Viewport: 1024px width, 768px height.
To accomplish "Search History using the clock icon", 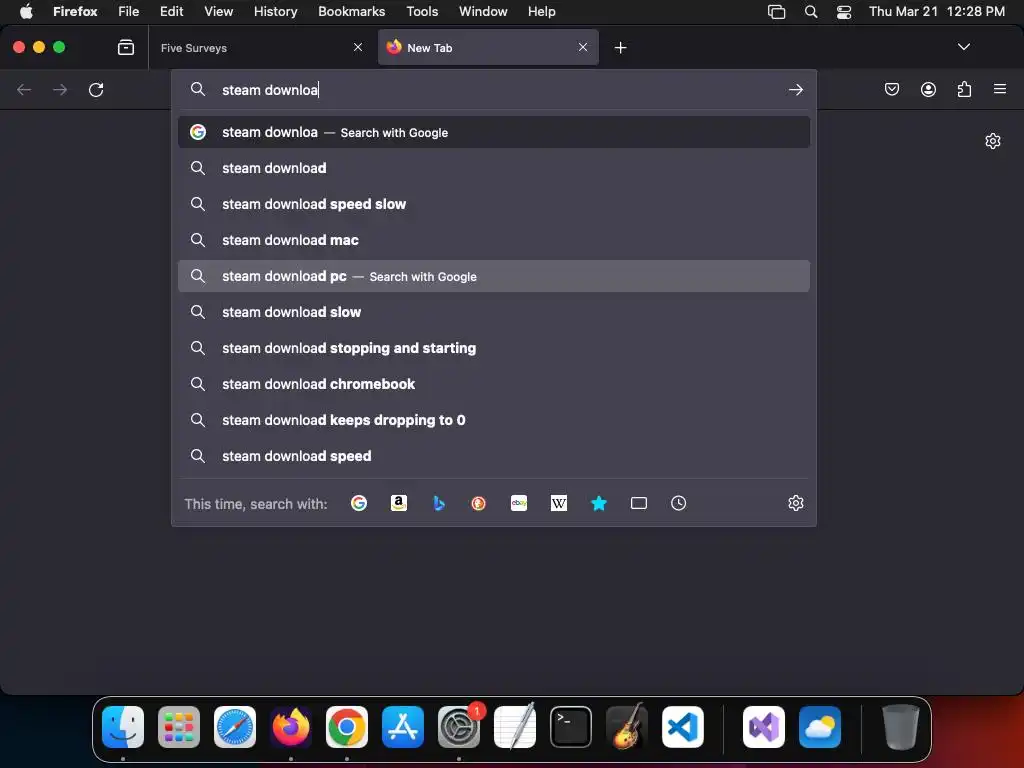I will point(679,503).
